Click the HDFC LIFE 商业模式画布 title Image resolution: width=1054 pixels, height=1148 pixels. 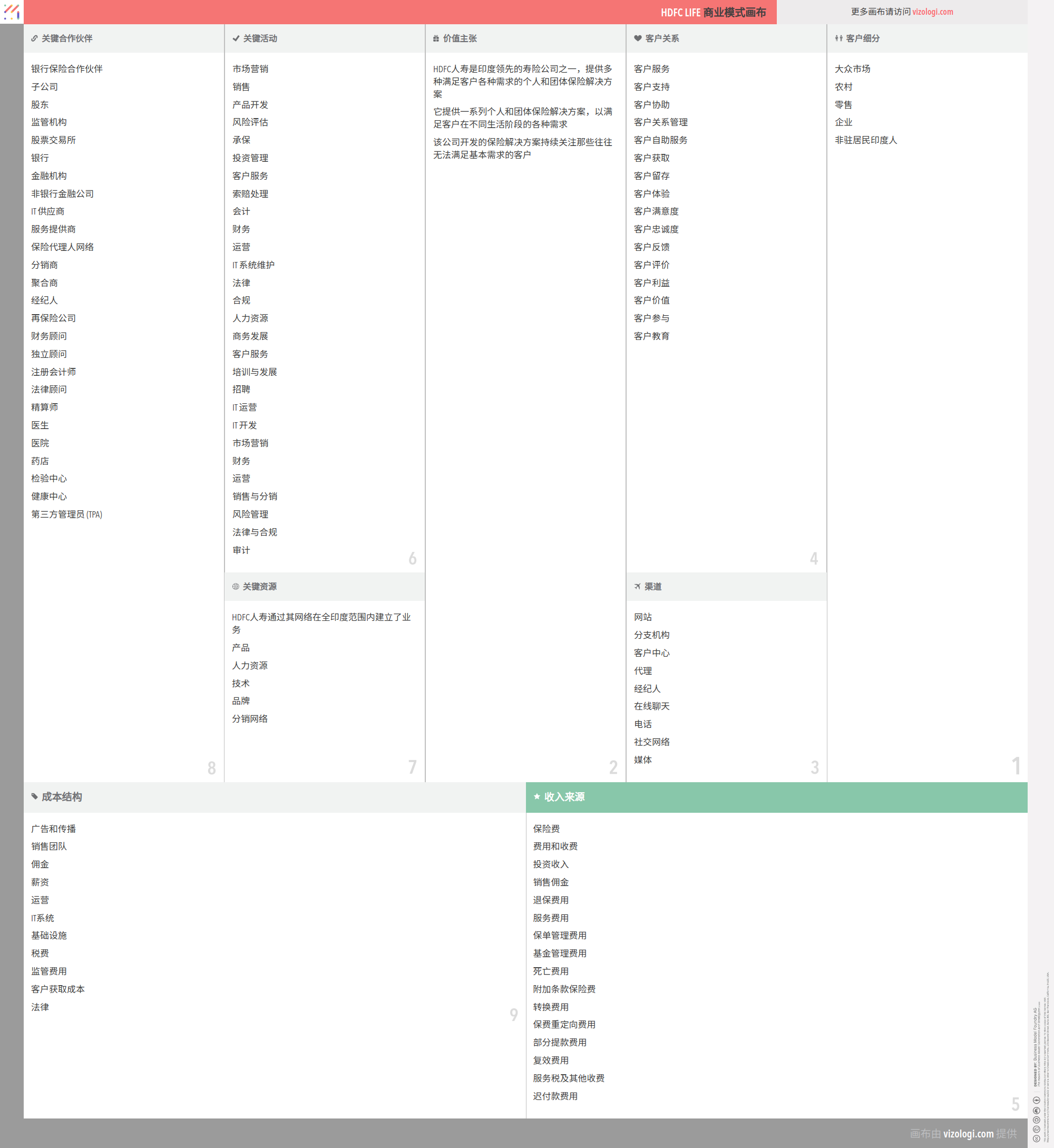click(713, 13)
